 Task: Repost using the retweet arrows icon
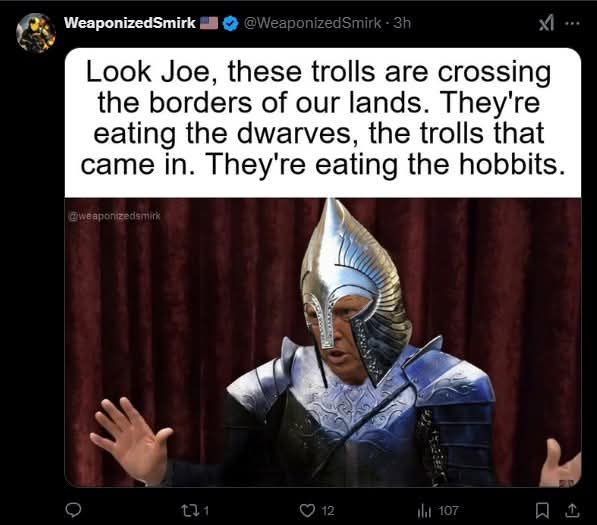[x=188, y=511]
